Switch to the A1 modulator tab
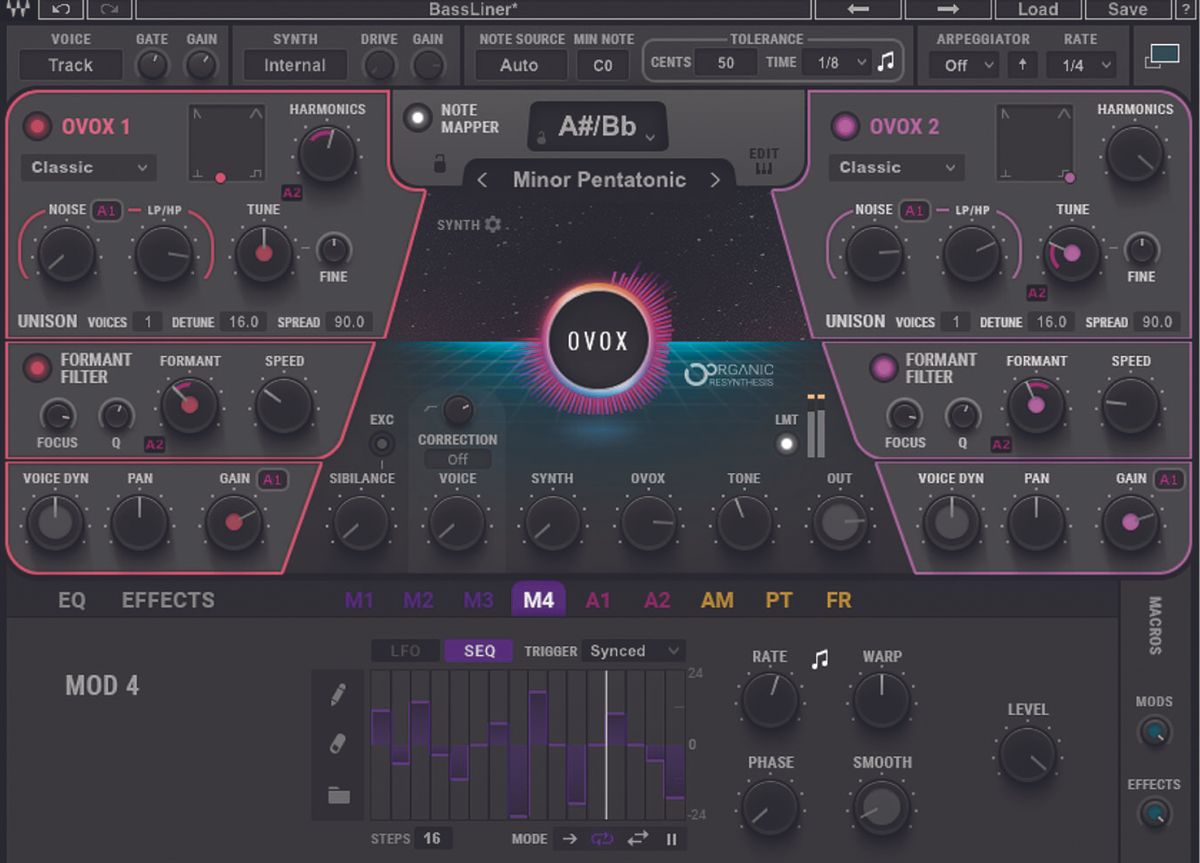Image resolution: width=1200 pixels, height=863 pixels. [x=598, y=600]
